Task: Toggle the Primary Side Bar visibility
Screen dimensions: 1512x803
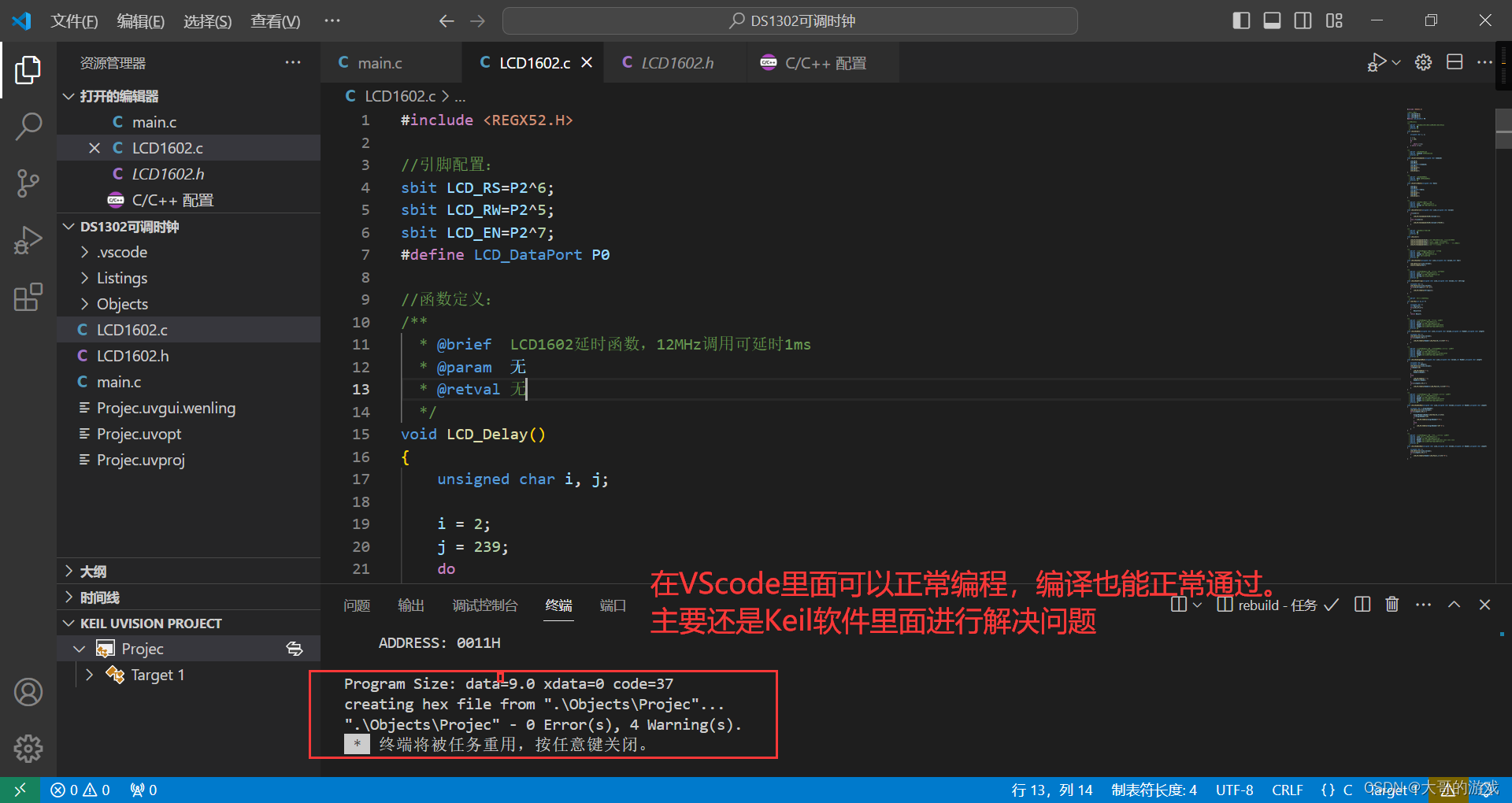Action: (x=1241, y=20)
